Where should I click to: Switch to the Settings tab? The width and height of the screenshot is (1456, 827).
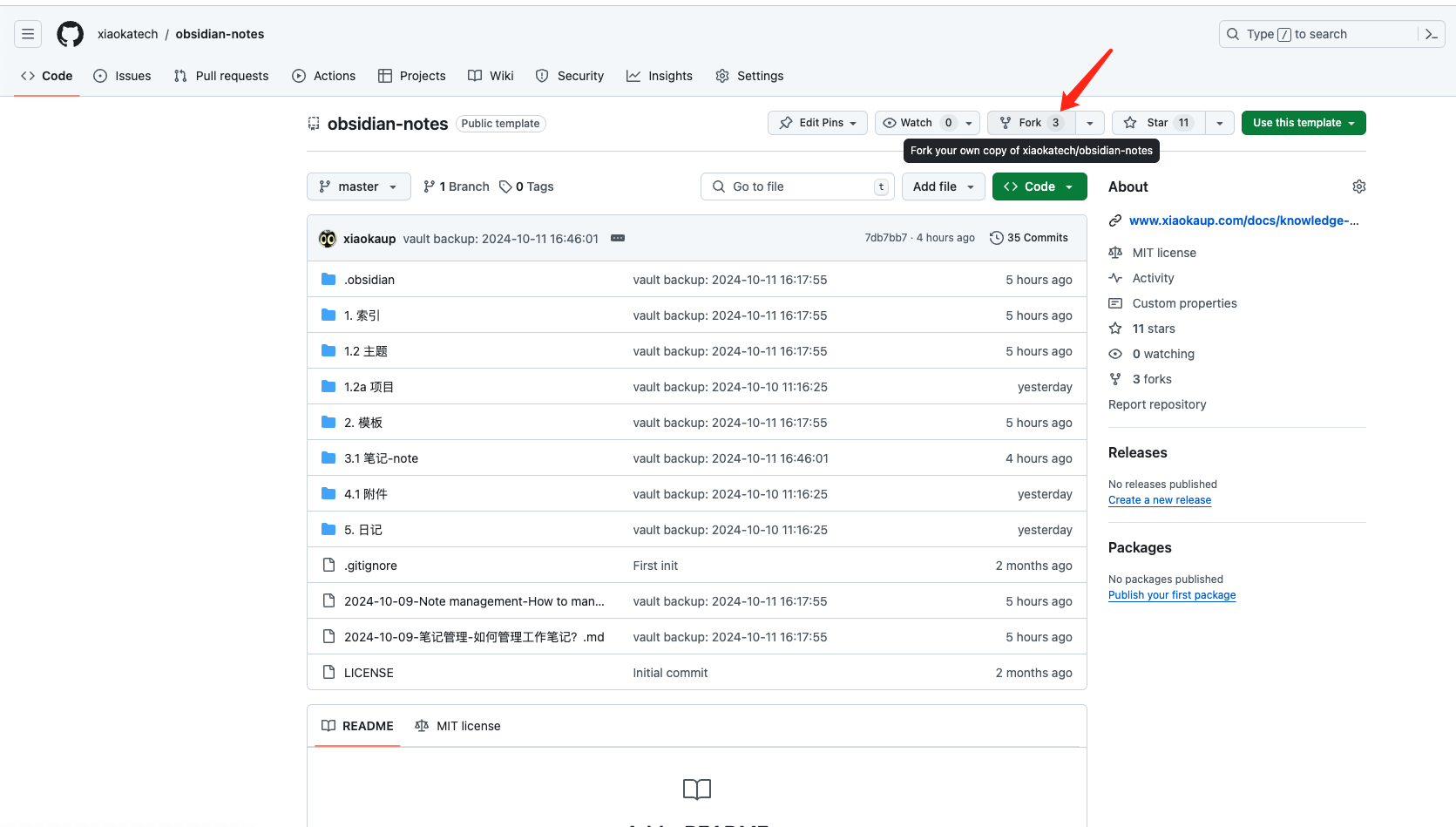click(x=749, y=76)
